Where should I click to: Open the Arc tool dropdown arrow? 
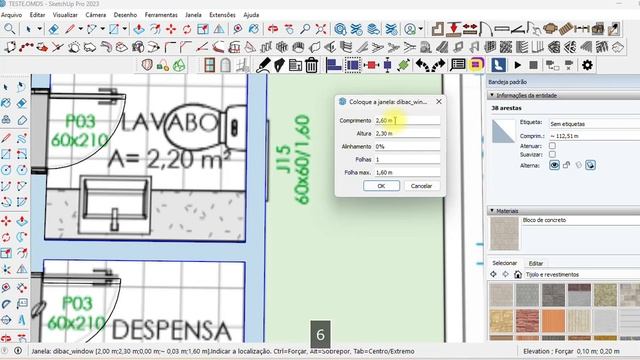[x=102, y=29]
